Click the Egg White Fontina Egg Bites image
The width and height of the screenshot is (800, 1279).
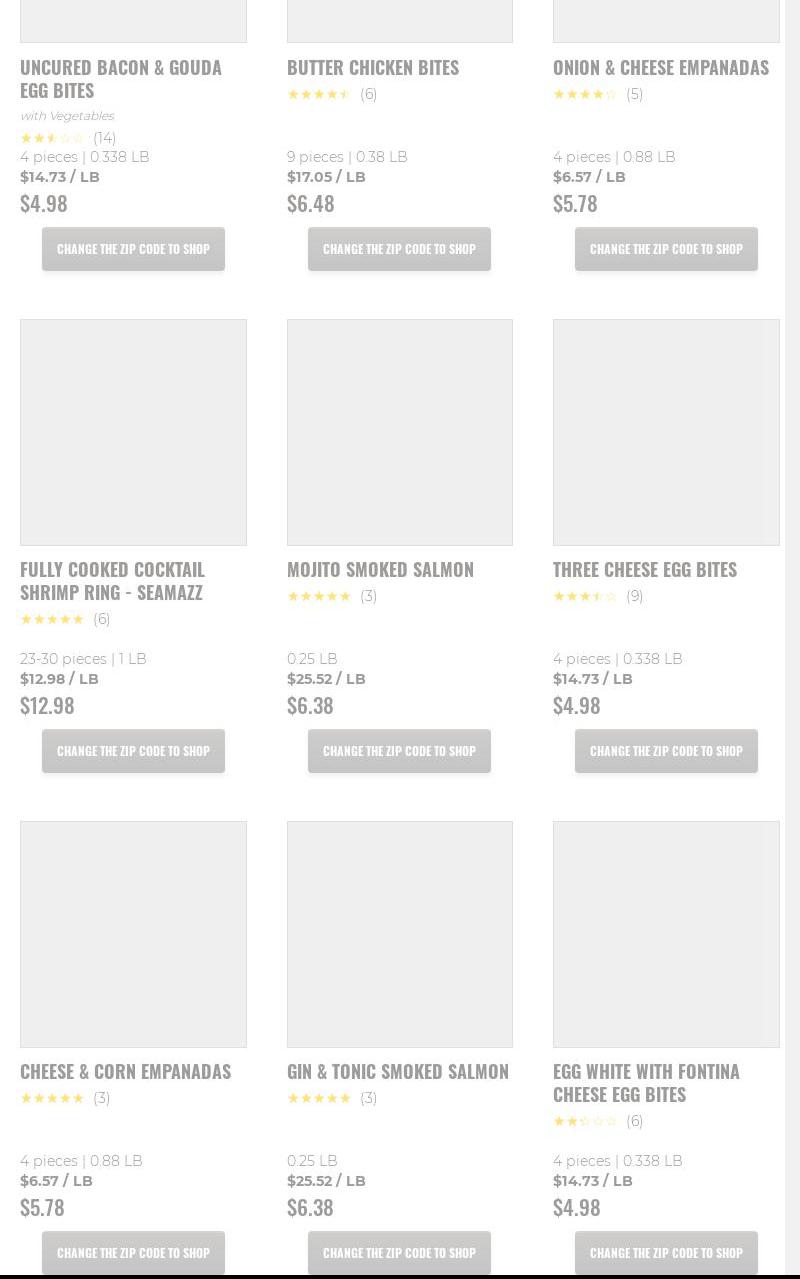pos(666,934)
